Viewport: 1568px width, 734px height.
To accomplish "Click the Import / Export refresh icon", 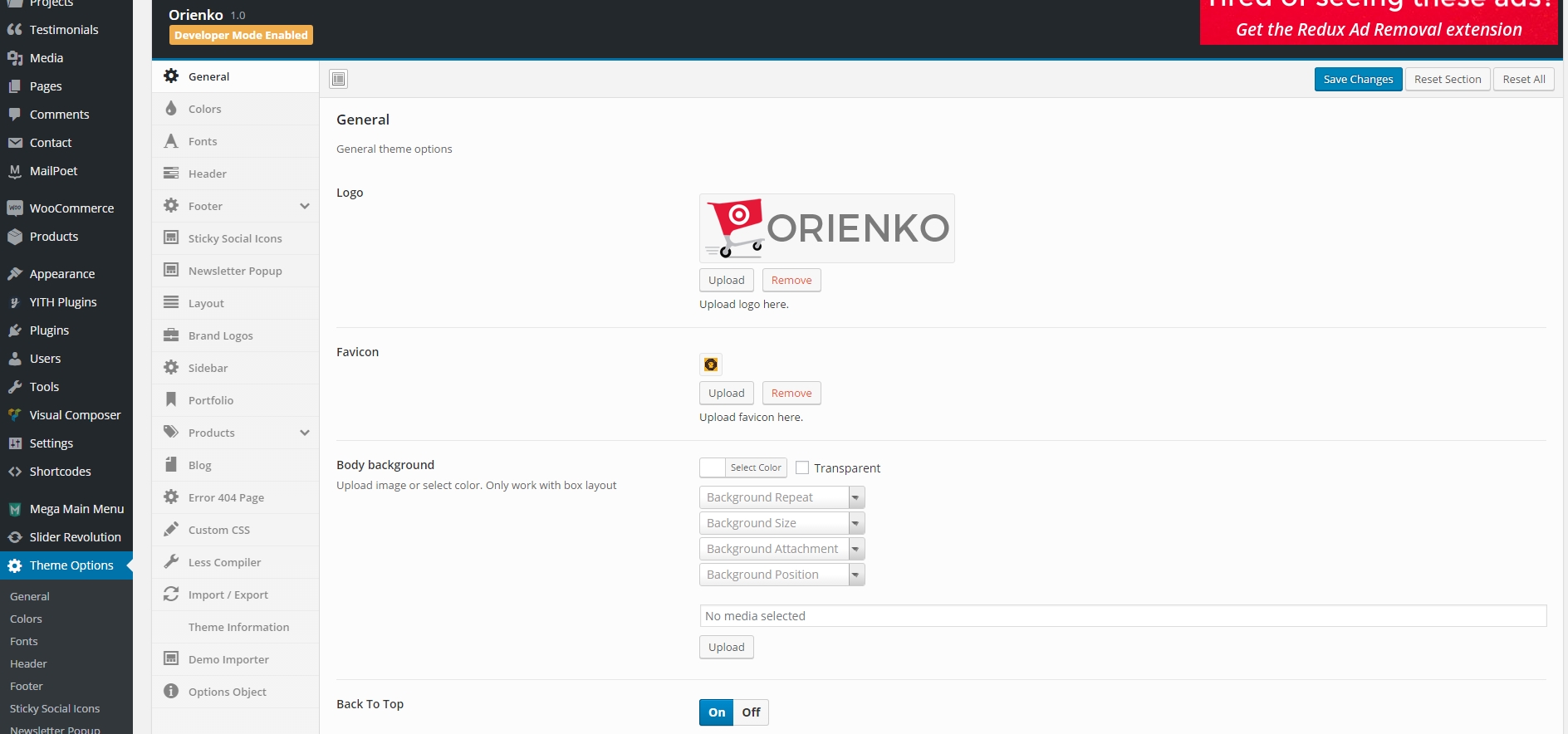I will click(171, 595).
